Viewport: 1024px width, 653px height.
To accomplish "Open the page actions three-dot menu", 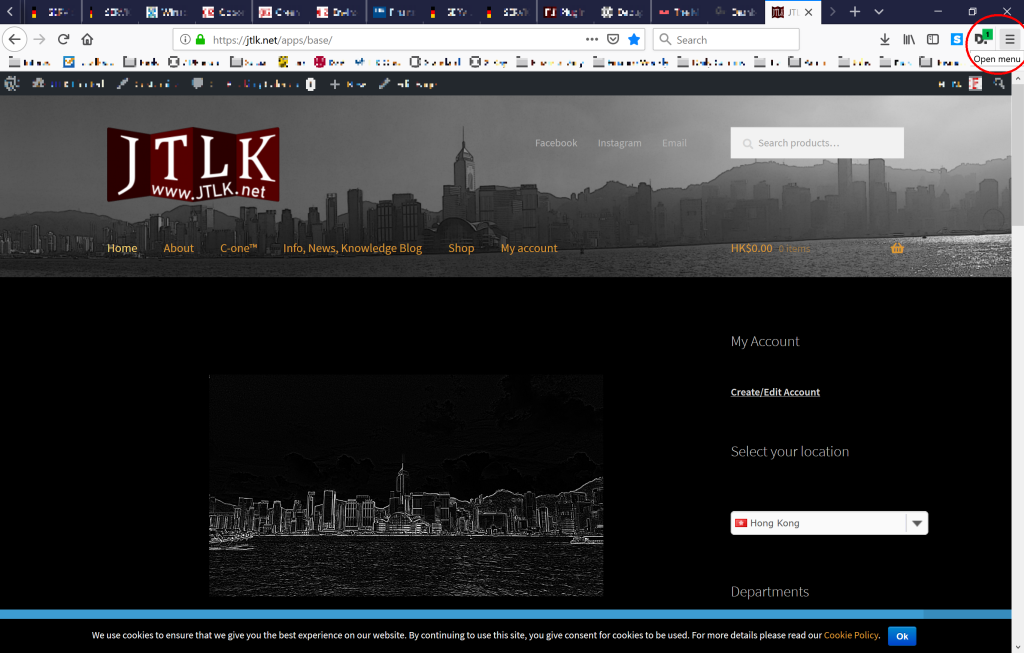I will pyautogui.click(x=592, y=39).
